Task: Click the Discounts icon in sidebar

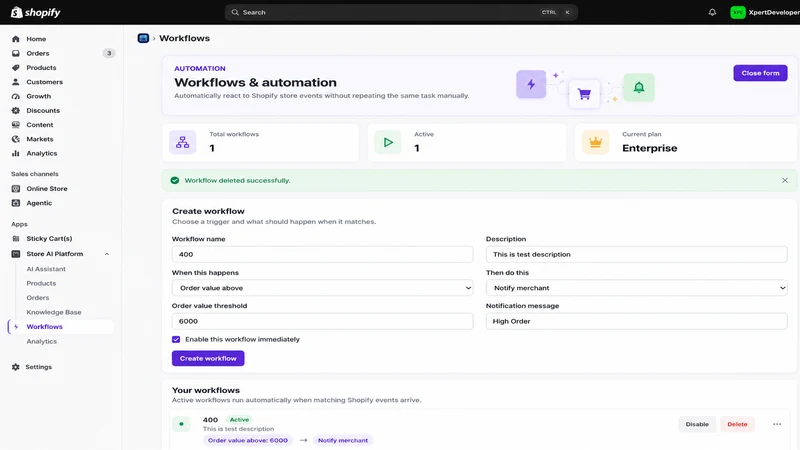Action: (16, 110)
